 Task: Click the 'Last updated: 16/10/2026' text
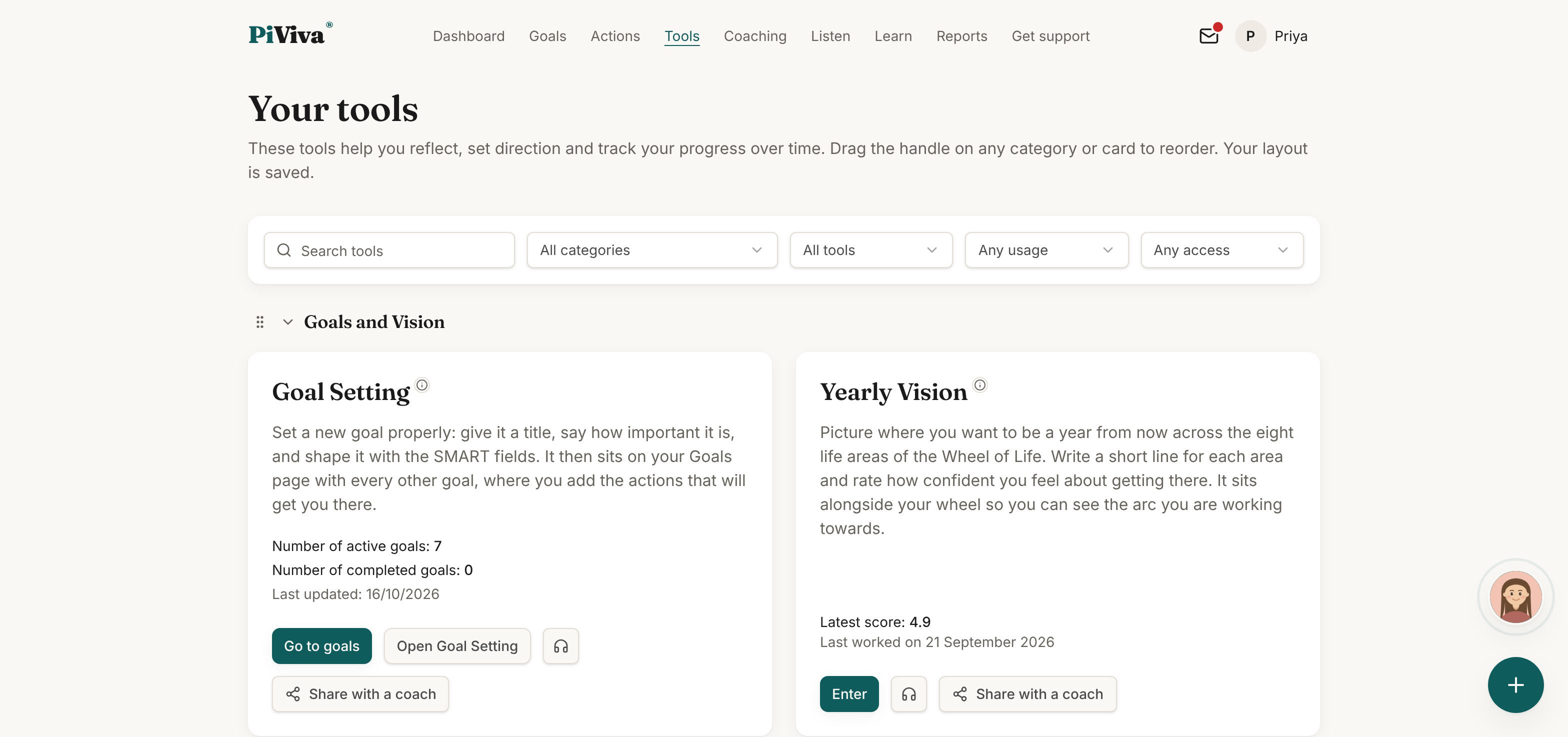click(x=355, y=594)
